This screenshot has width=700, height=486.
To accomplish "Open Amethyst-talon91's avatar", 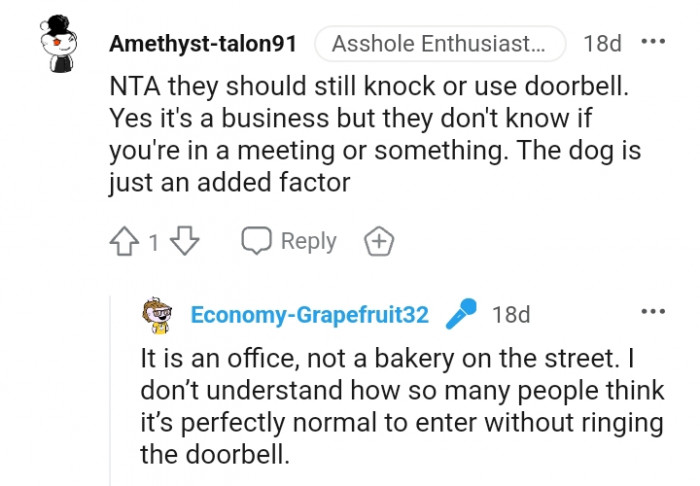I will click(x=58, y=42).
